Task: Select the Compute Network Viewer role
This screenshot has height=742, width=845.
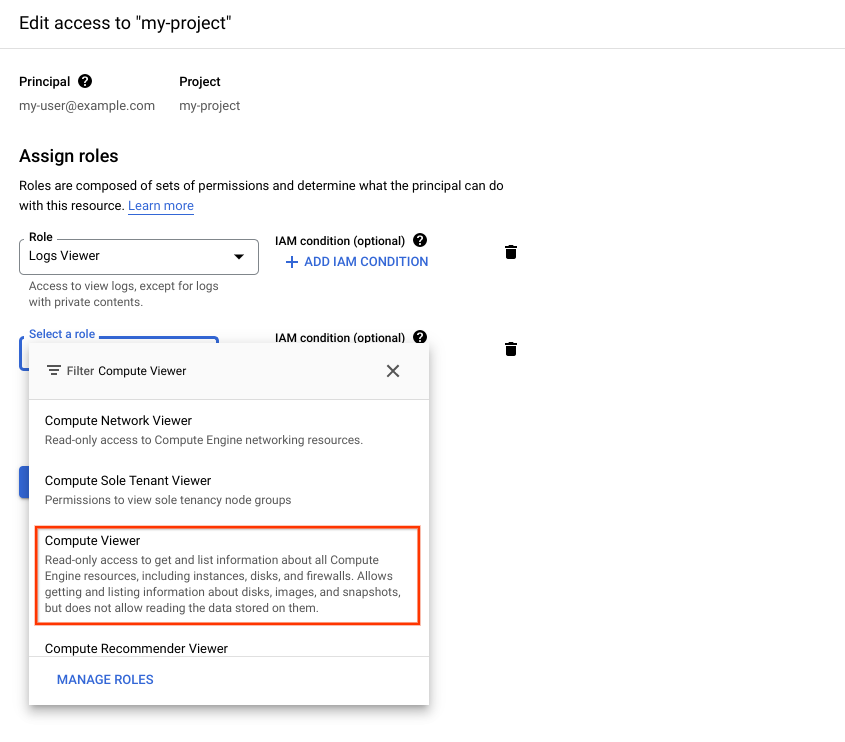Action: [x=229, y=430]
